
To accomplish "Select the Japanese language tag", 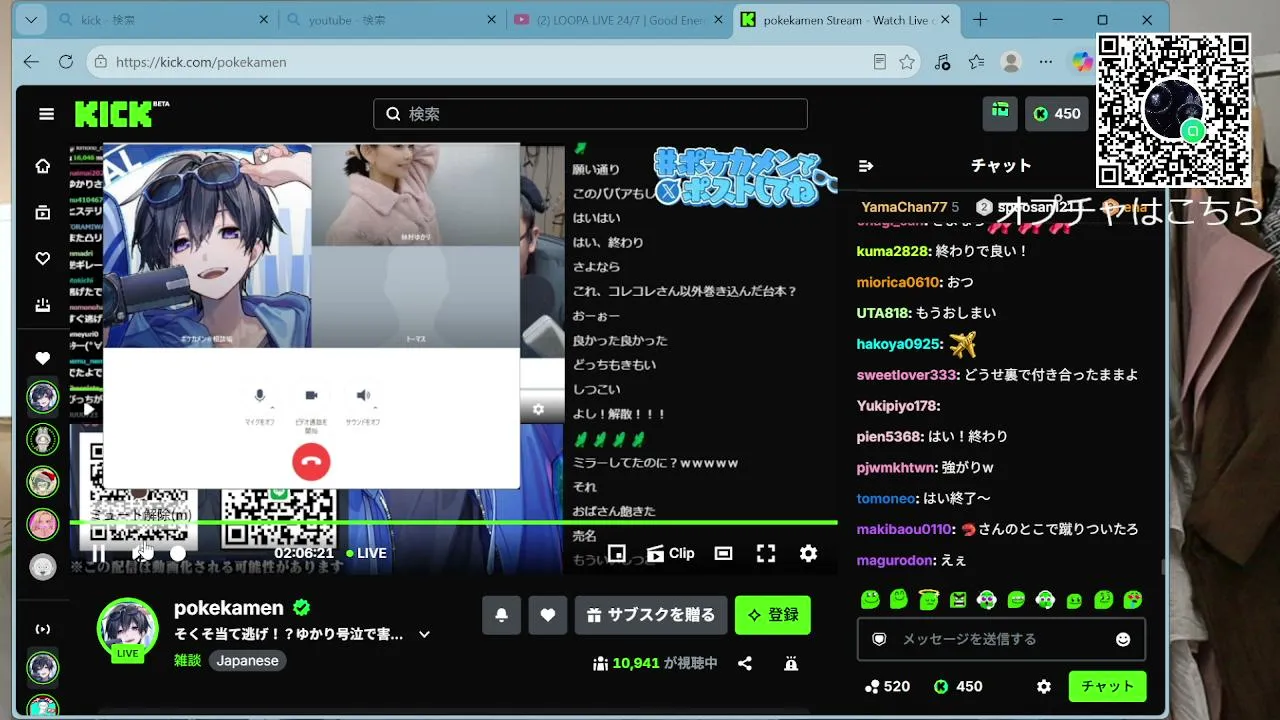I will pyautogui.click(x=248, y=660).
